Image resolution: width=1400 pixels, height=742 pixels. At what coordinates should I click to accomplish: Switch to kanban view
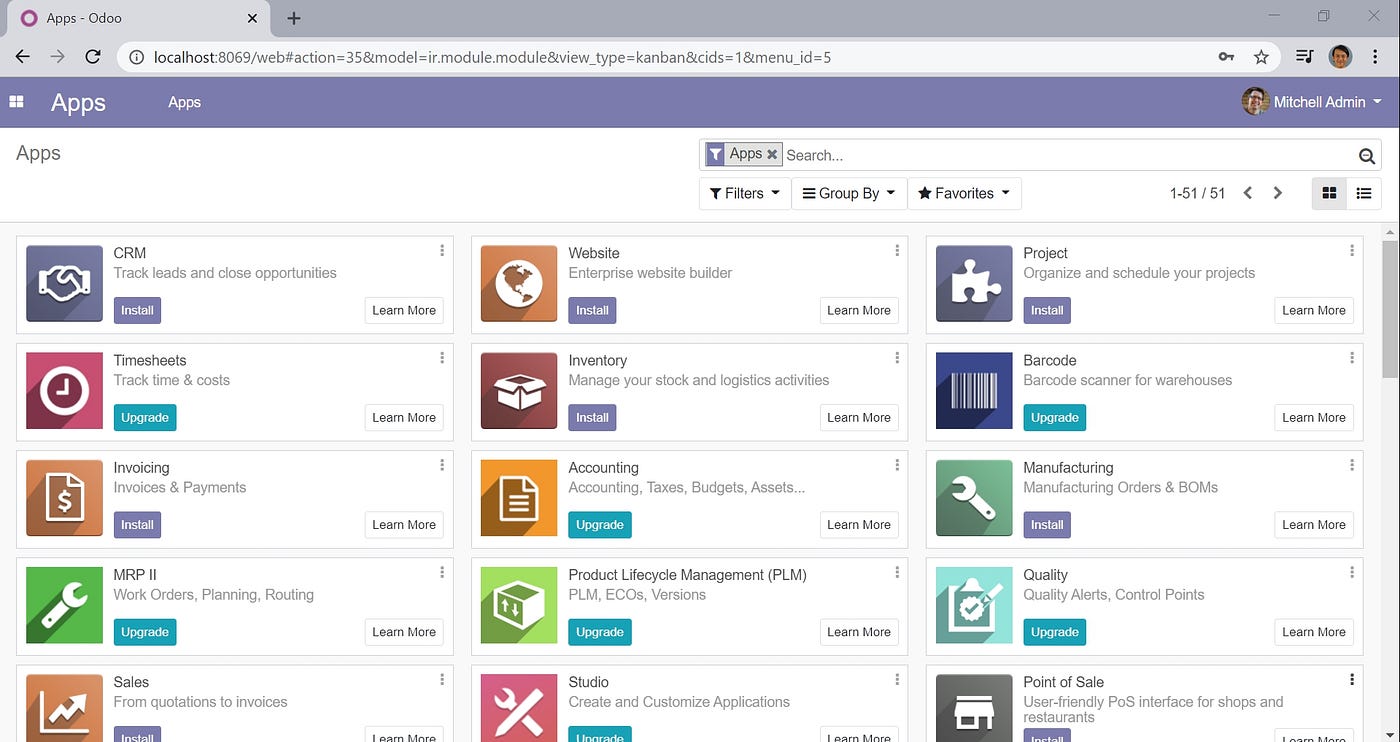click(x=1329, y=193)
